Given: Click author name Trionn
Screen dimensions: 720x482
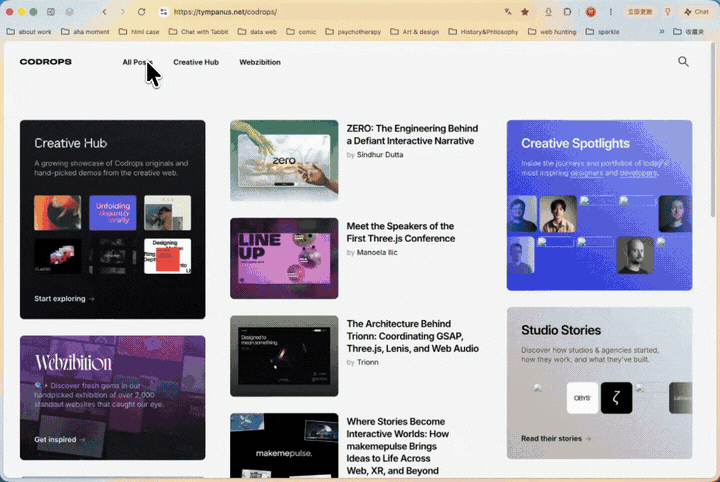Looking at the screenshot, I should [x=368, y=362].
